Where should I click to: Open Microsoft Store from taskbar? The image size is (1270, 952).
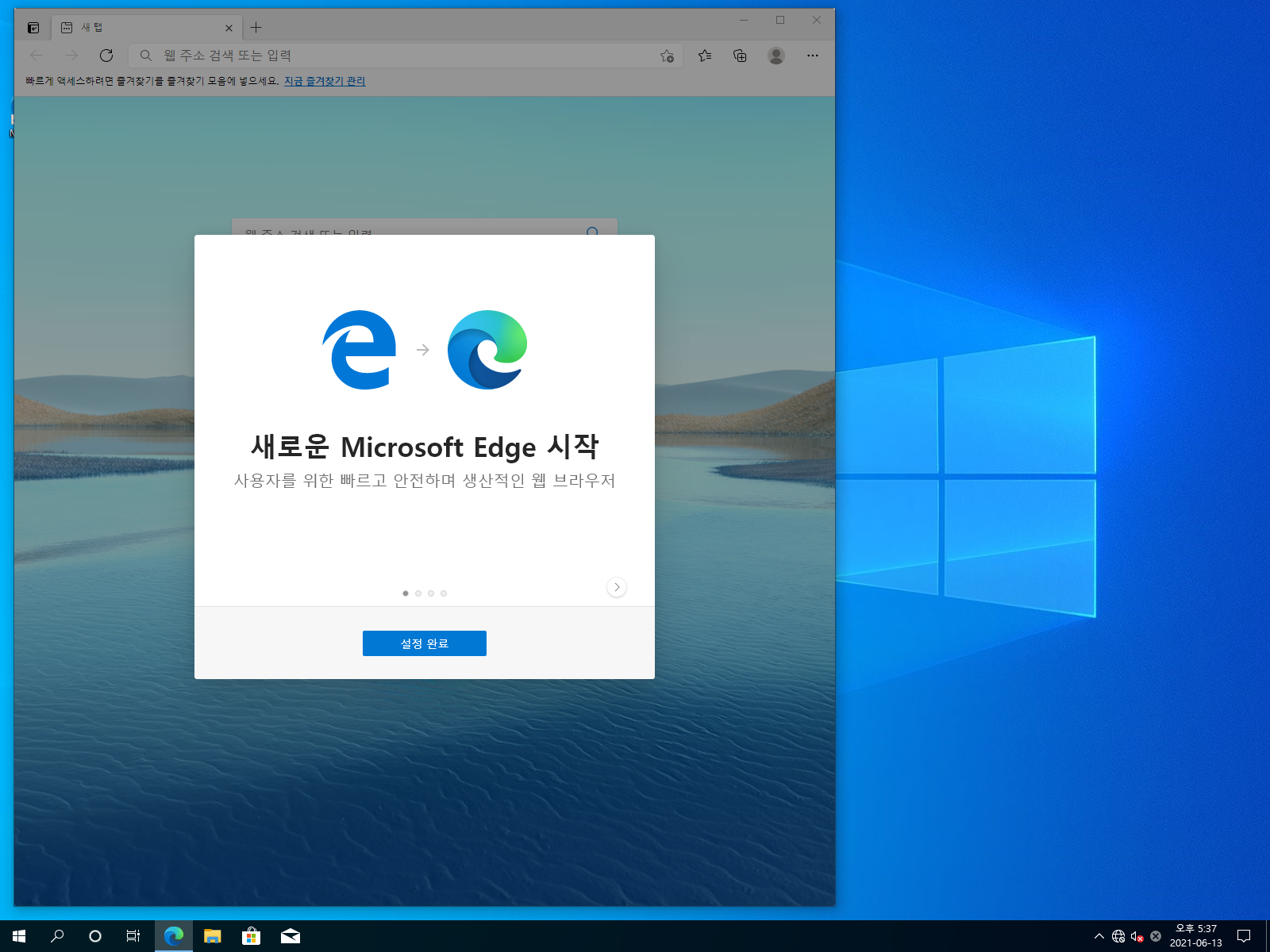pos(251,936)
